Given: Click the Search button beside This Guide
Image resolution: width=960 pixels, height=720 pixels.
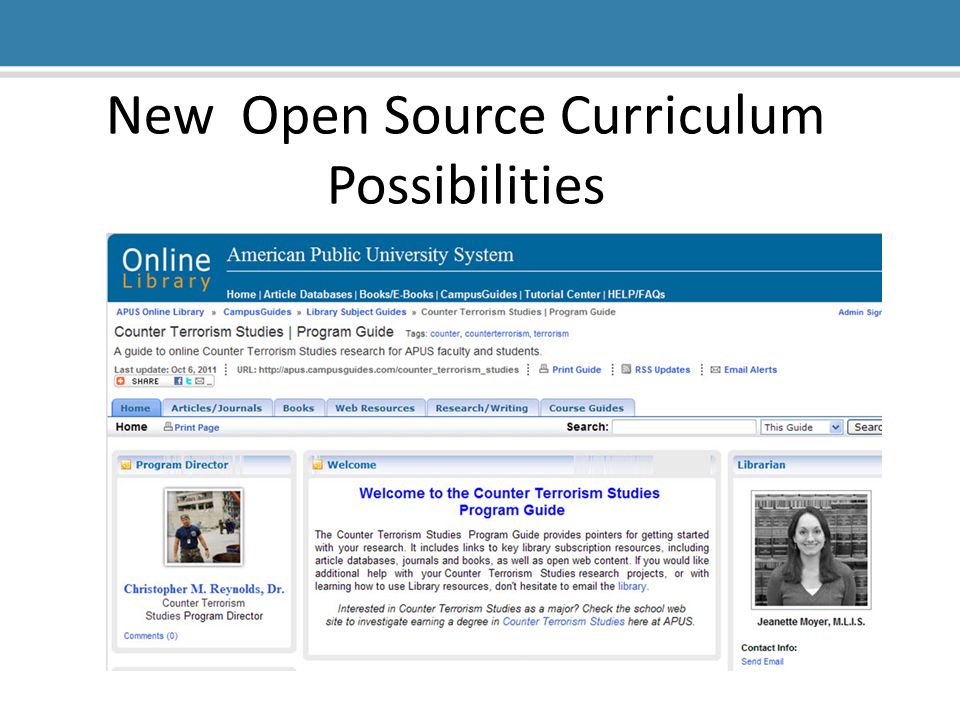Looking at the screenshot, I should coord(864,427).
